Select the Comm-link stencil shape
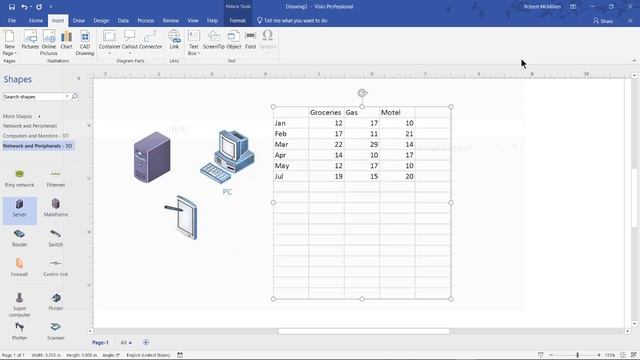 (x=56, y=267)
